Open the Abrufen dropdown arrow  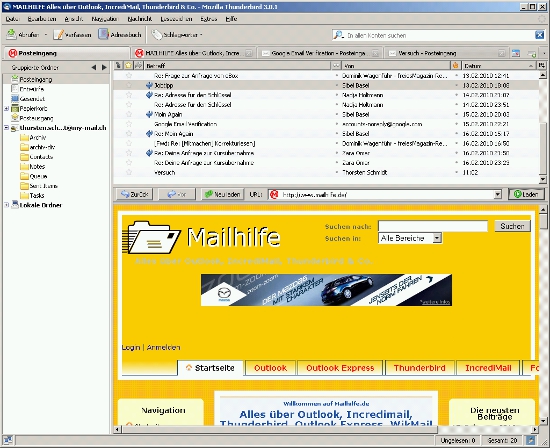click(46, 35)
